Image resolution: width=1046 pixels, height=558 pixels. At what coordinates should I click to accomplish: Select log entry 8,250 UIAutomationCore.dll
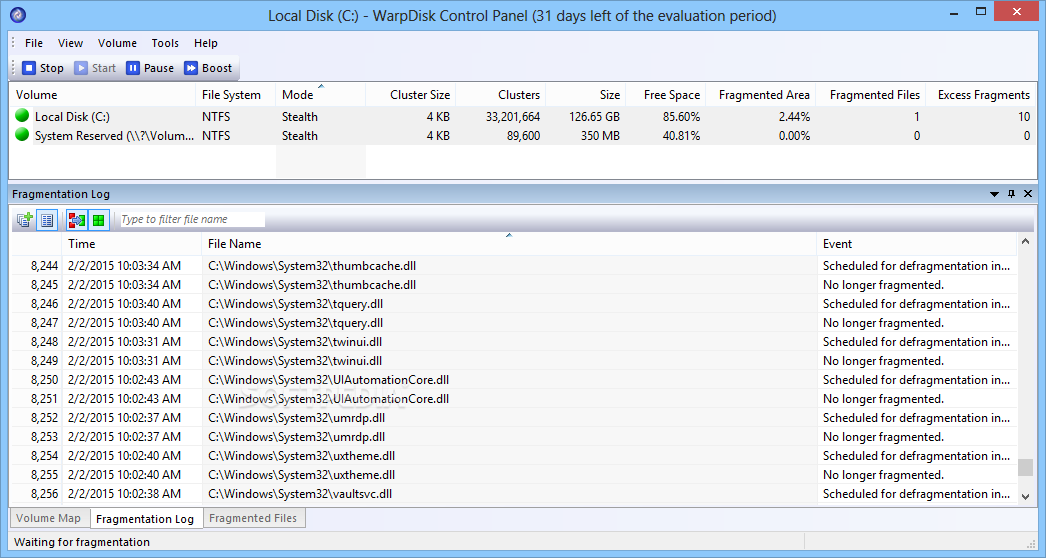pos(514,380)
